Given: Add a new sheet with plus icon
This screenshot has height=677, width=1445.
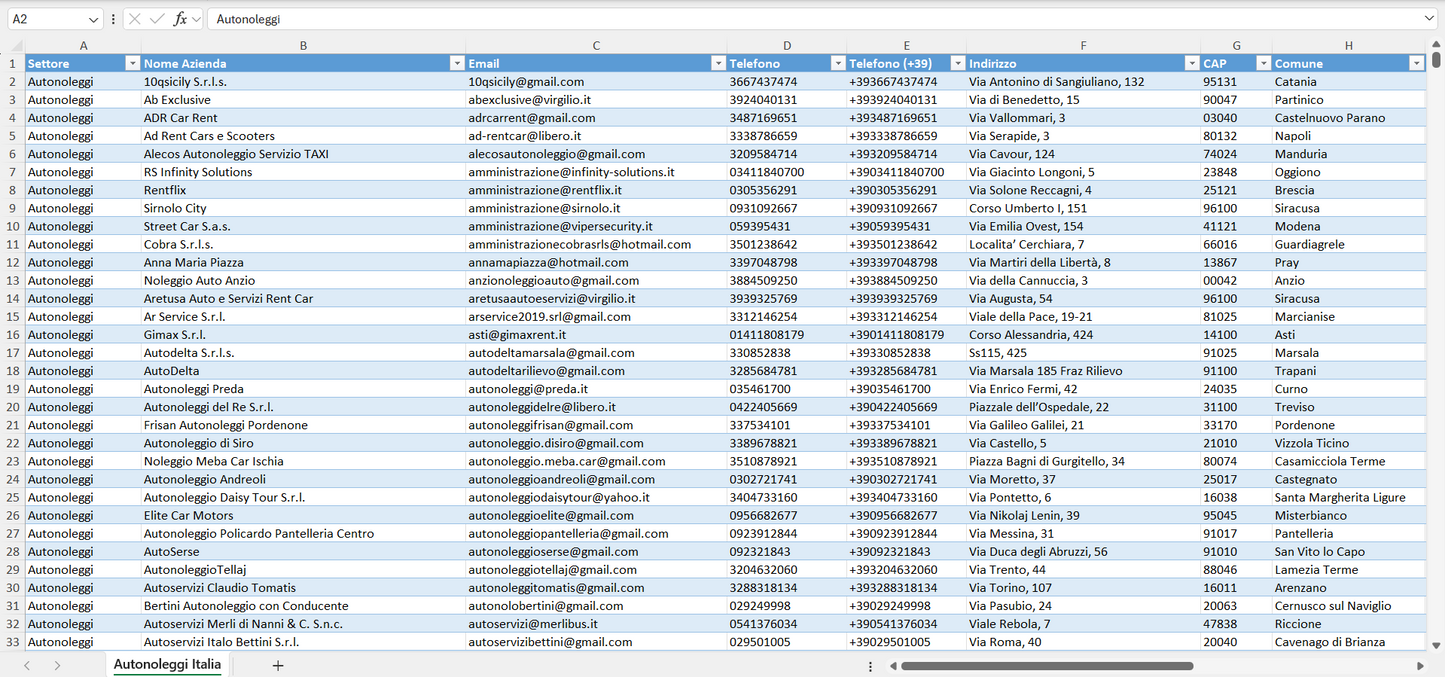Looking at the screenshot, I should 278,665.
